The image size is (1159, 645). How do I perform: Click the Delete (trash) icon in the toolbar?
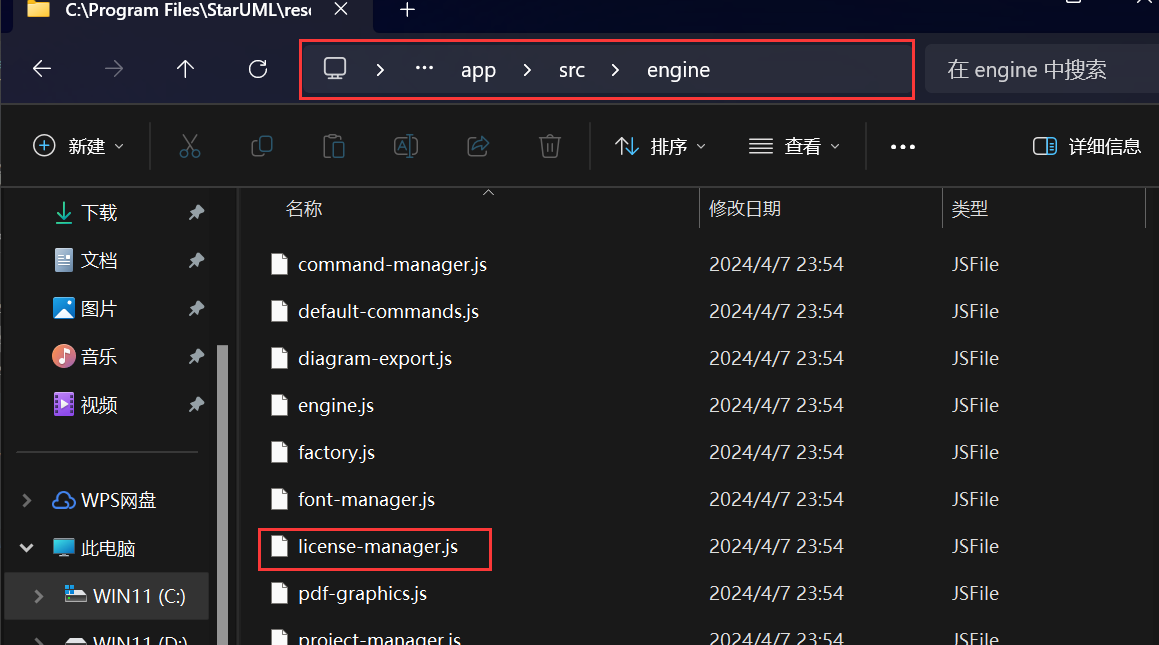point(549,146)
